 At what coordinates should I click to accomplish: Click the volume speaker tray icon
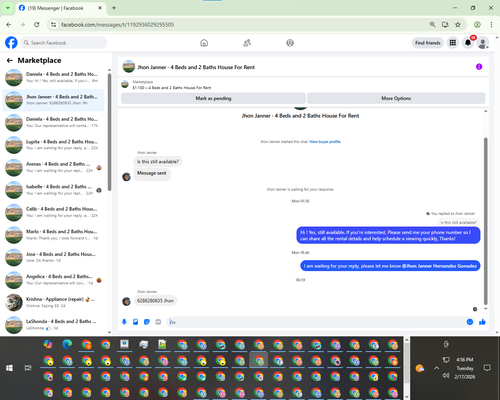click(x=446, y=376)
